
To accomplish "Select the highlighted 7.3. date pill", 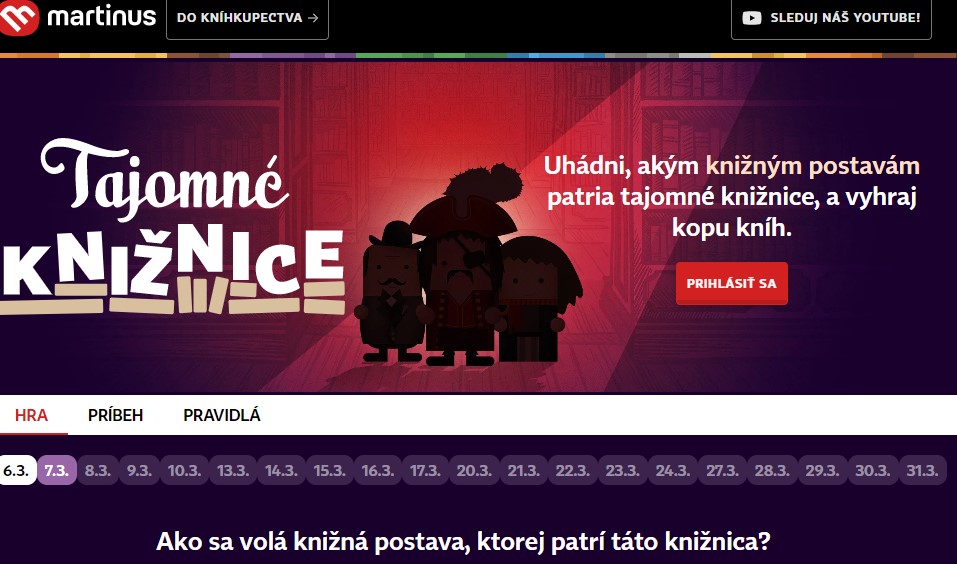I will [x=57, y=470].
